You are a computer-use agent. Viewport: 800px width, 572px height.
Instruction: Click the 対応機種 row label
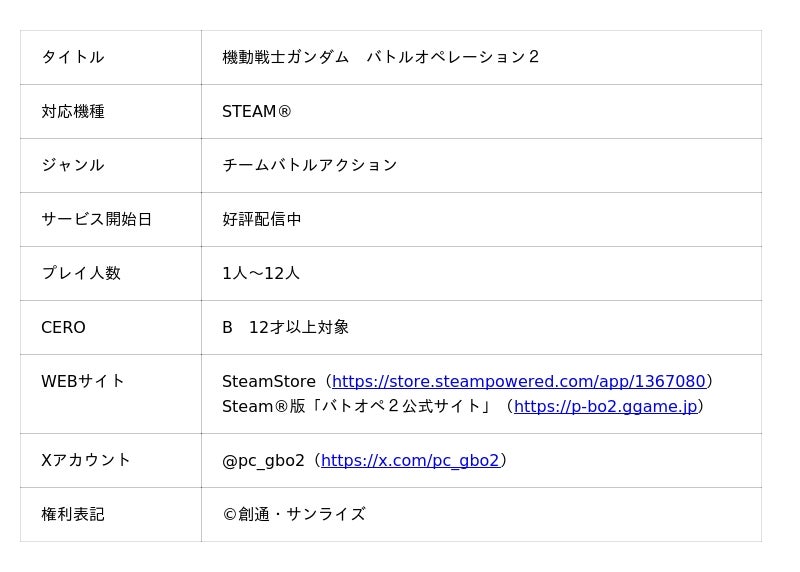click(73, 112)
